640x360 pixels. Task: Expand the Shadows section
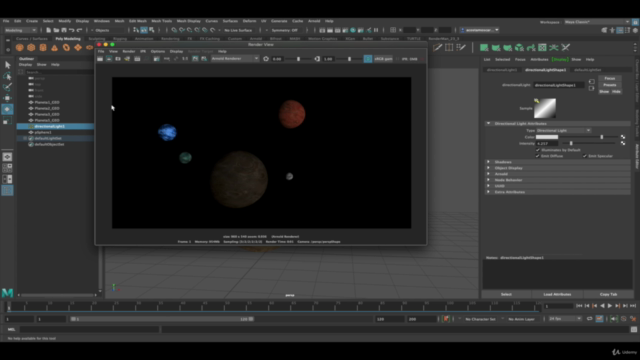click(488, 162)
